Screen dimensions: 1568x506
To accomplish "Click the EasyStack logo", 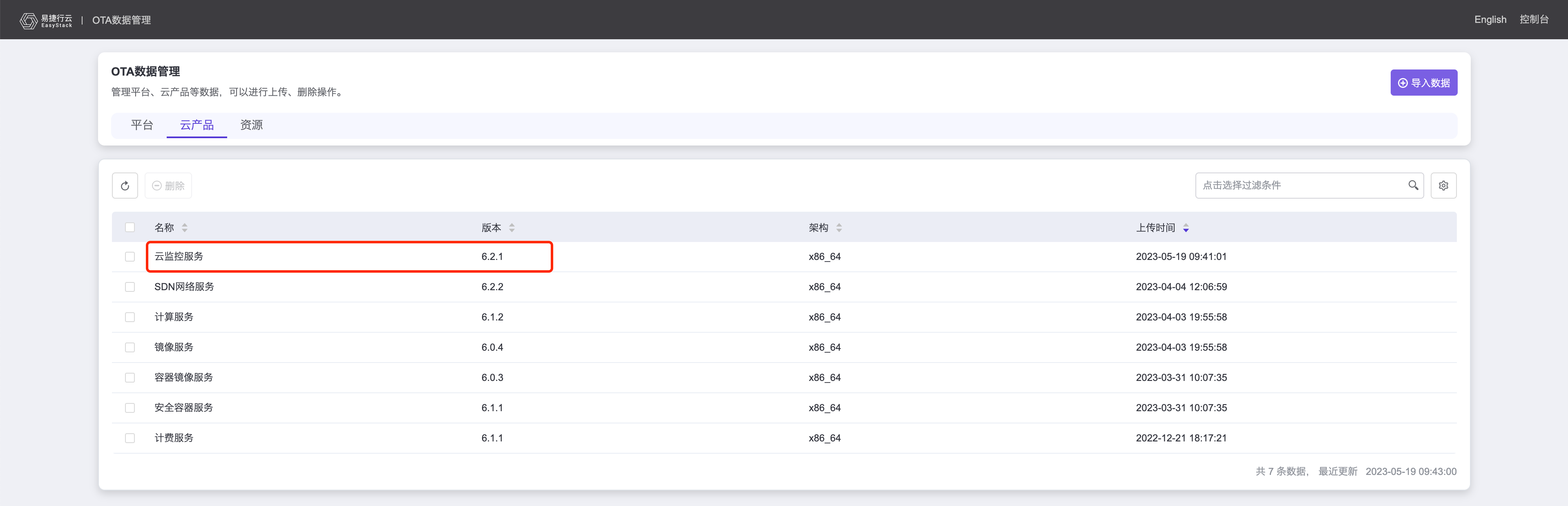I will tap(46, 20).
